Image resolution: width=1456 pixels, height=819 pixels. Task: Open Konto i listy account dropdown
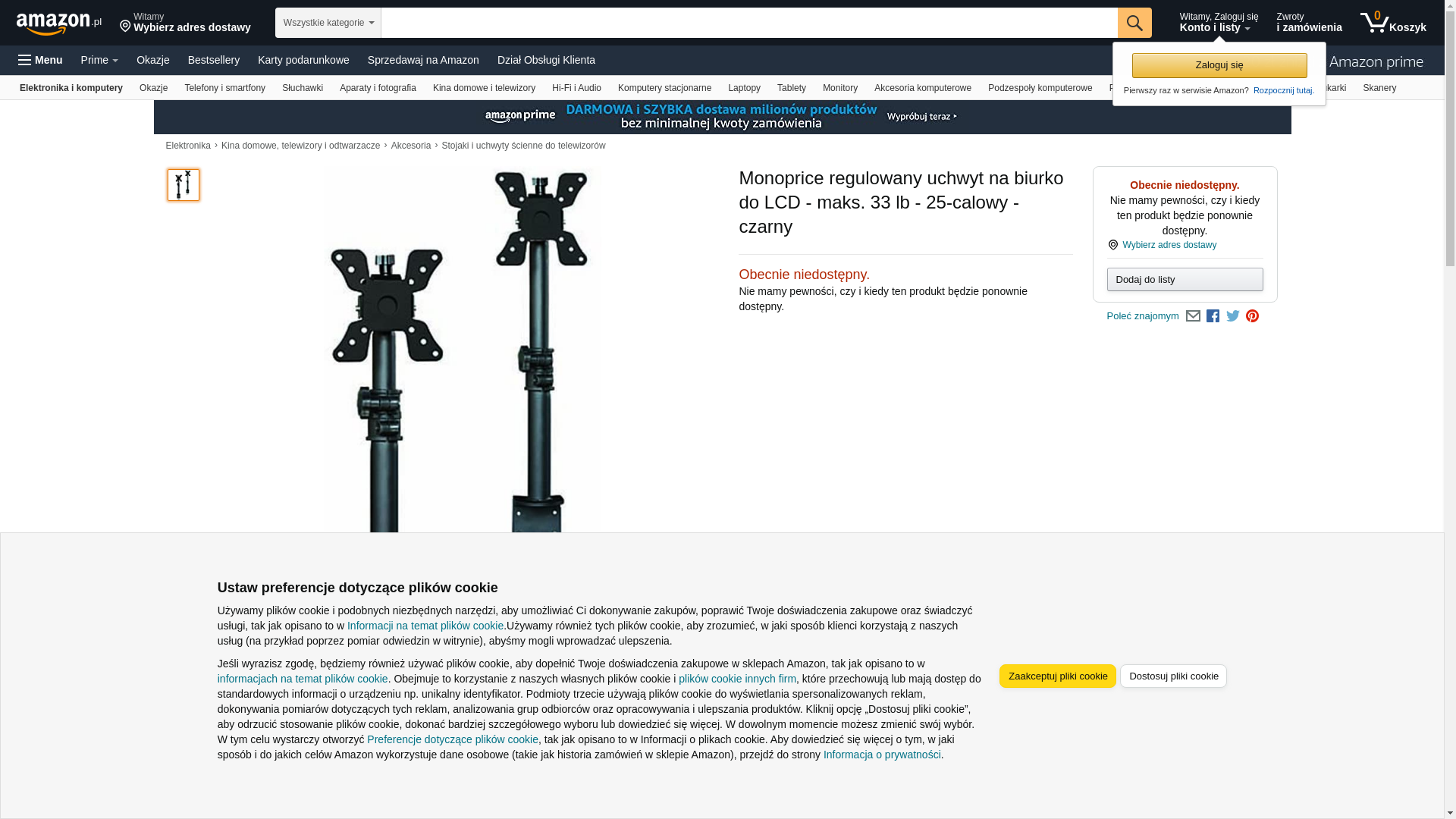click(x=1219, y=23)
